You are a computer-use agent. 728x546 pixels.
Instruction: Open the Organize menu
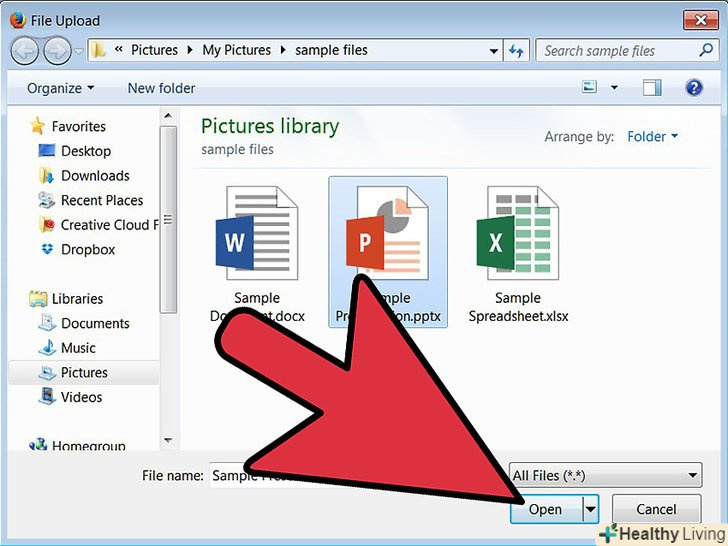[60, 88]
